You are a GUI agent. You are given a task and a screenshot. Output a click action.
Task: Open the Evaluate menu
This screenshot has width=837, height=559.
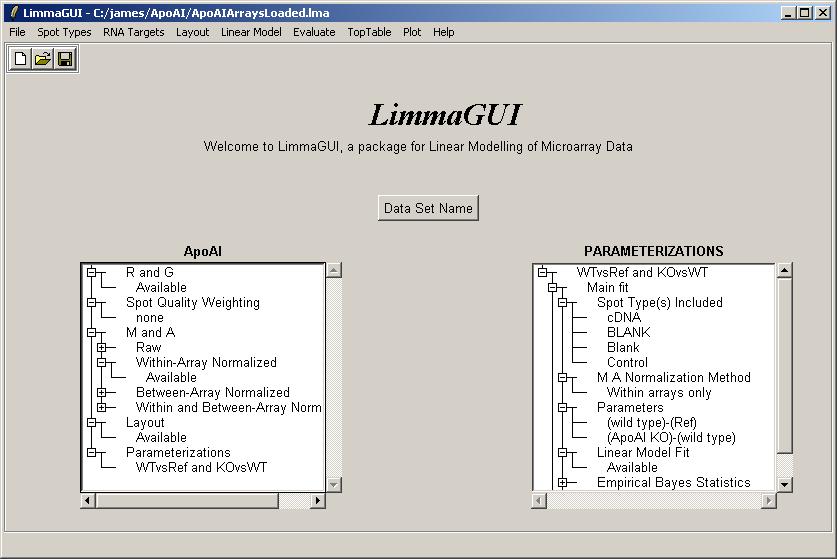click(x=314, y=32)
